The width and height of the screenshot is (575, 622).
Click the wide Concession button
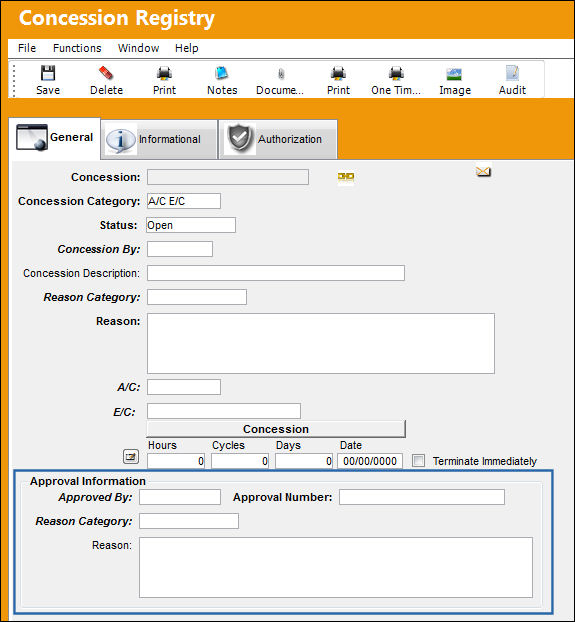click(x=276, y=429)
